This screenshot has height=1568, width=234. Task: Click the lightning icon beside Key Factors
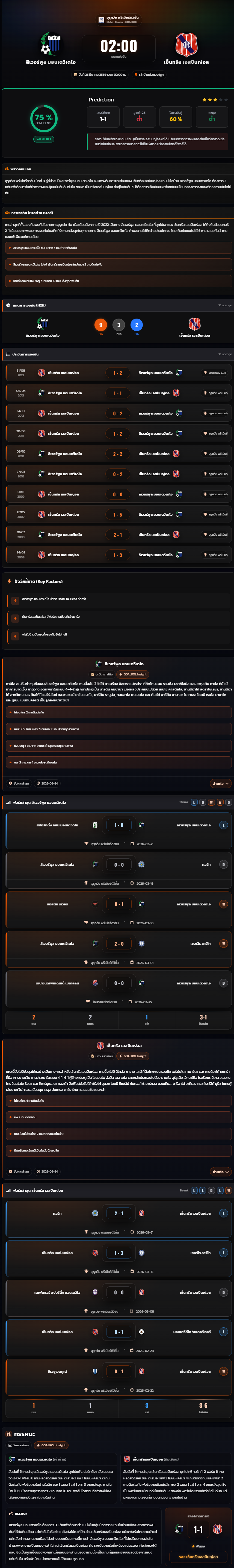point(9,581)
